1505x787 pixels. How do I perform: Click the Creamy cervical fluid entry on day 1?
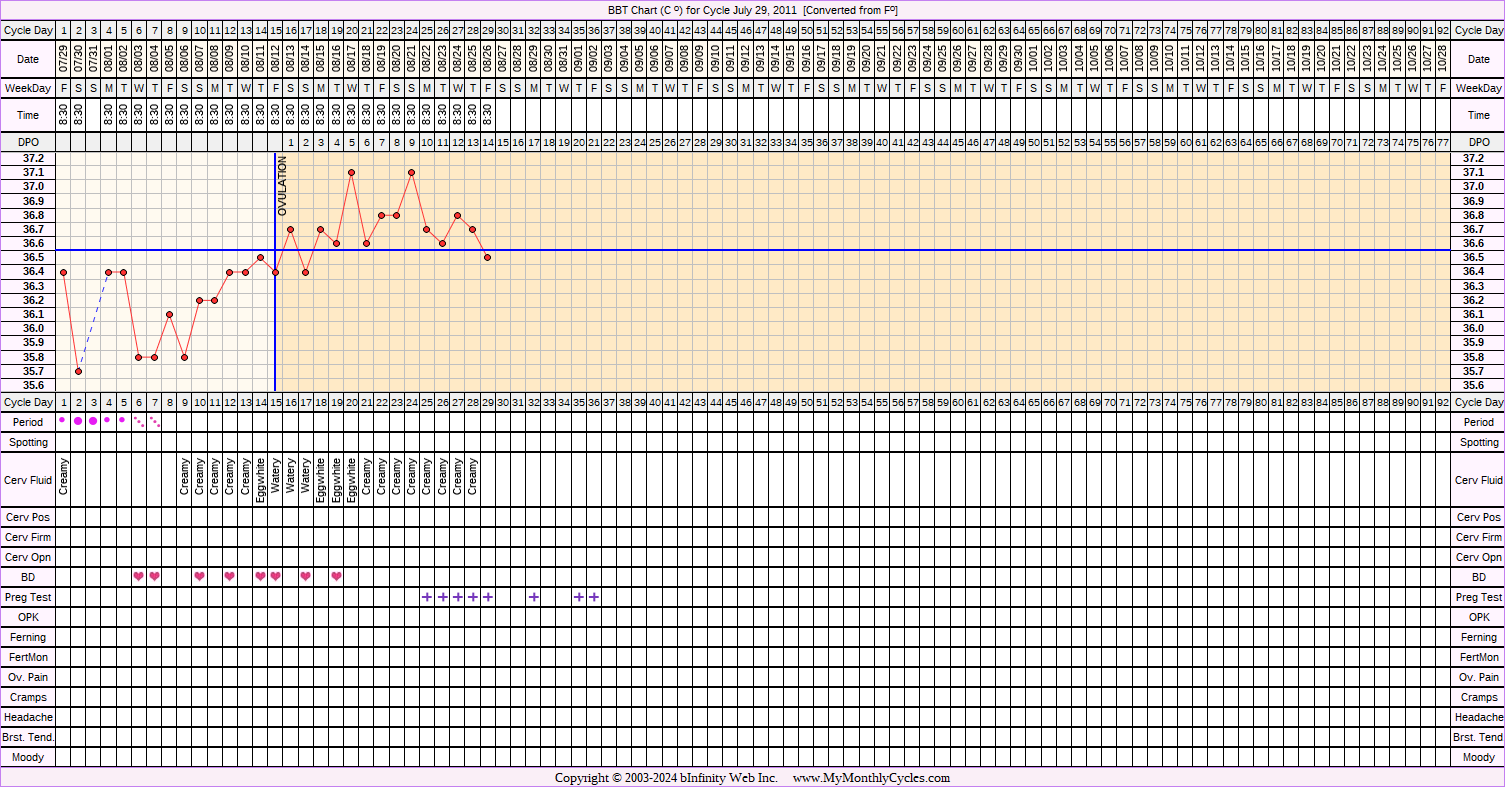tap(64, 476)
